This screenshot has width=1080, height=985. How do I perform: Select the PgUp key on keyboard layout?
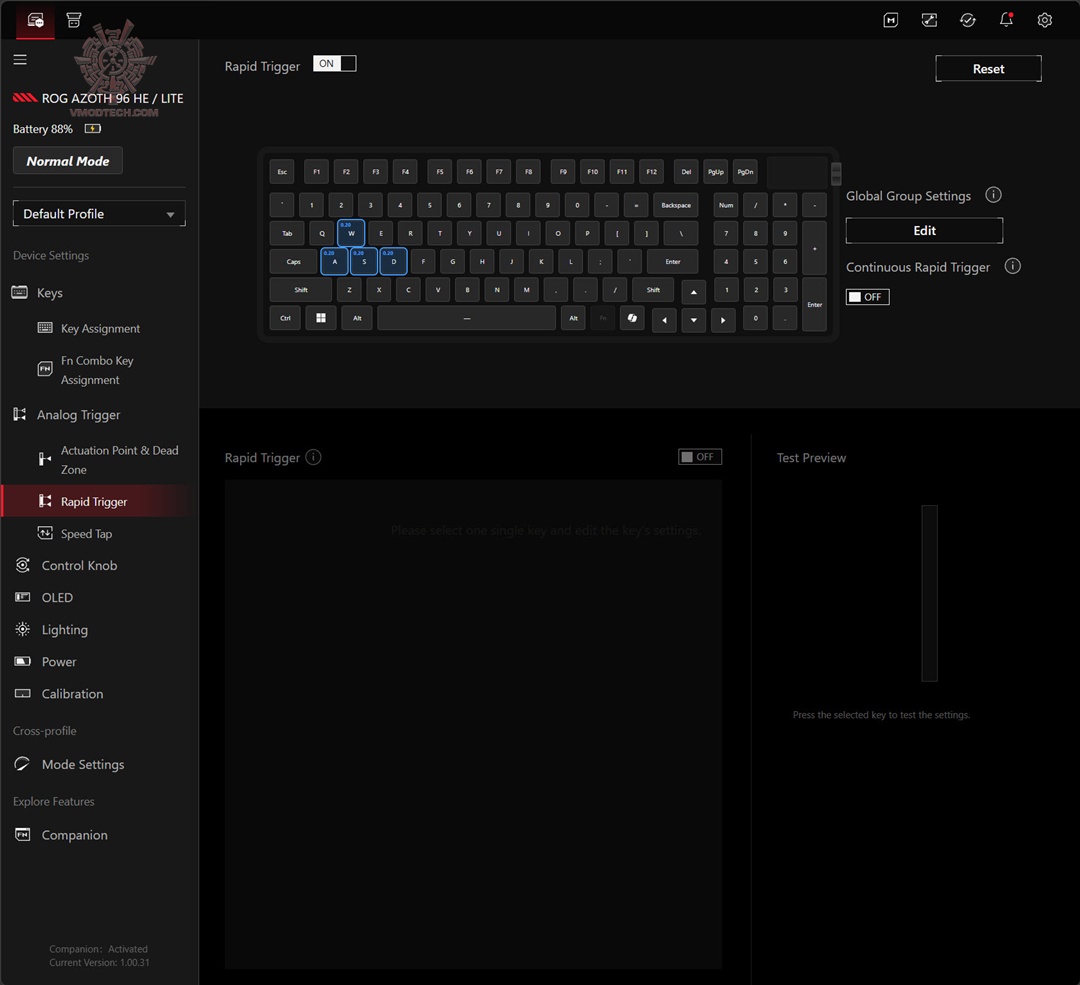716,172
